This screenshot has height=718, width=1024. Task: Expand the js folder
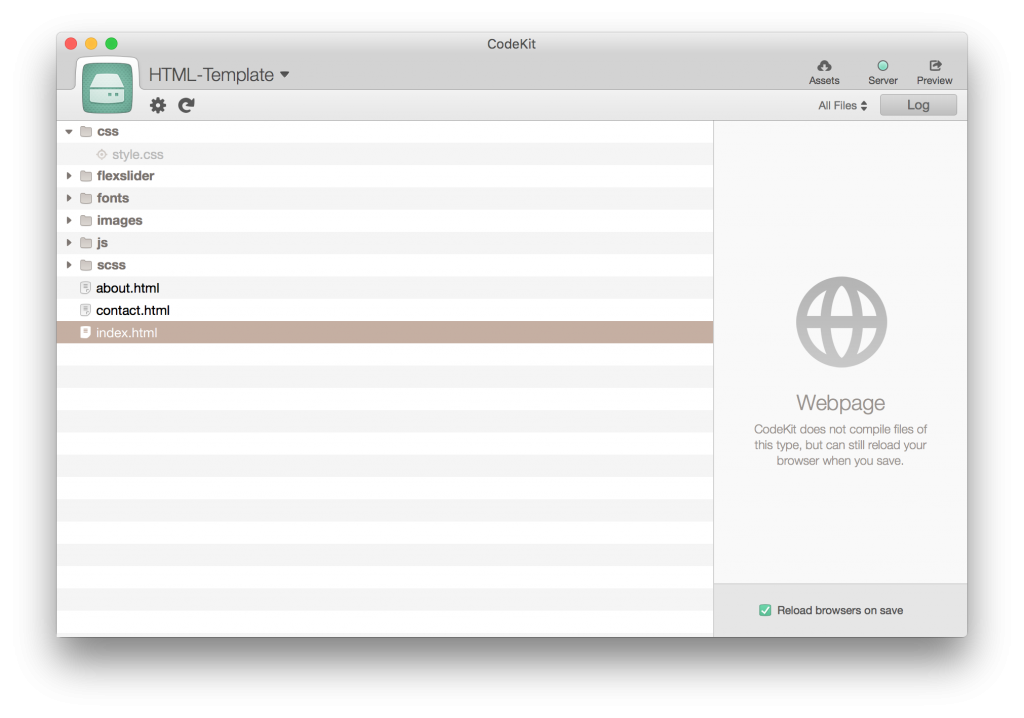click(69, 243)
